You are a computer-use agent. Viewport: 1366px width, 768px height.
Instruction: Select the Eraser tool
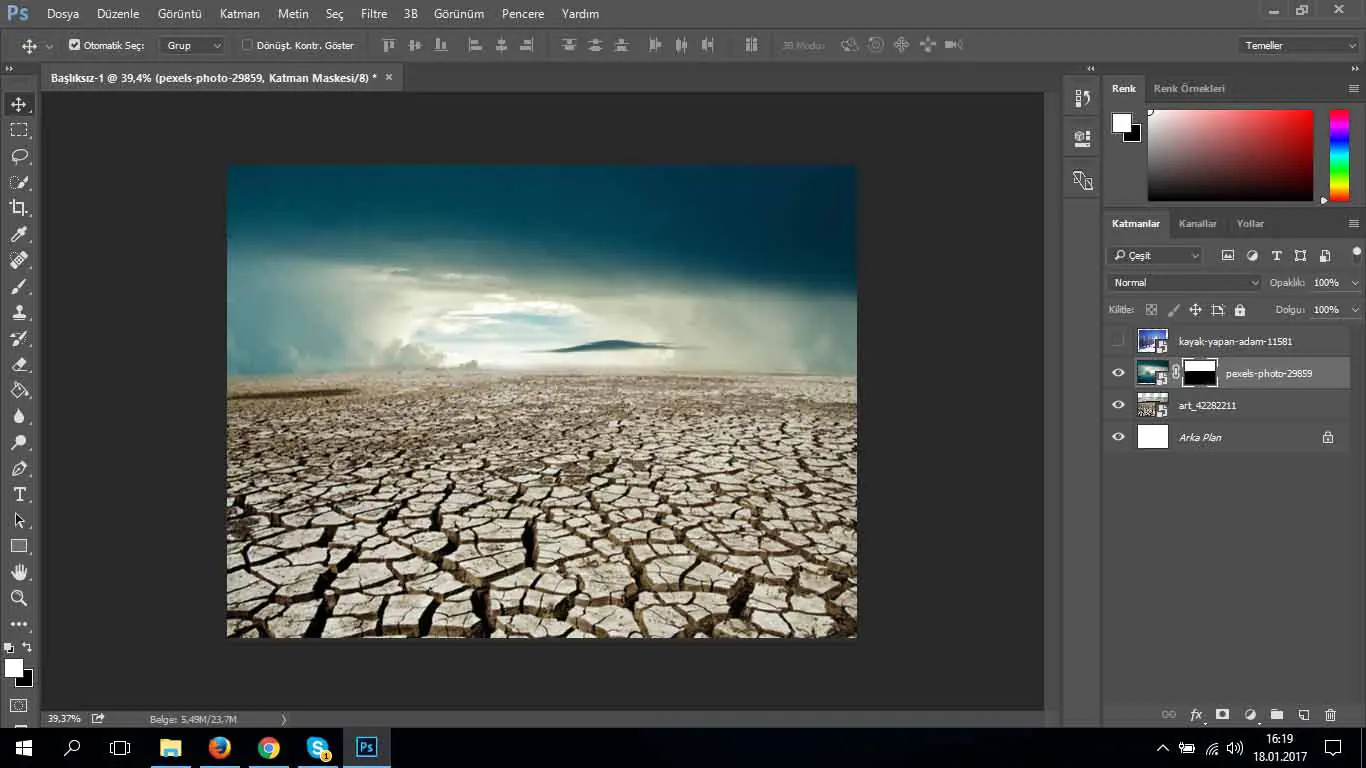[x=19, y=364]
